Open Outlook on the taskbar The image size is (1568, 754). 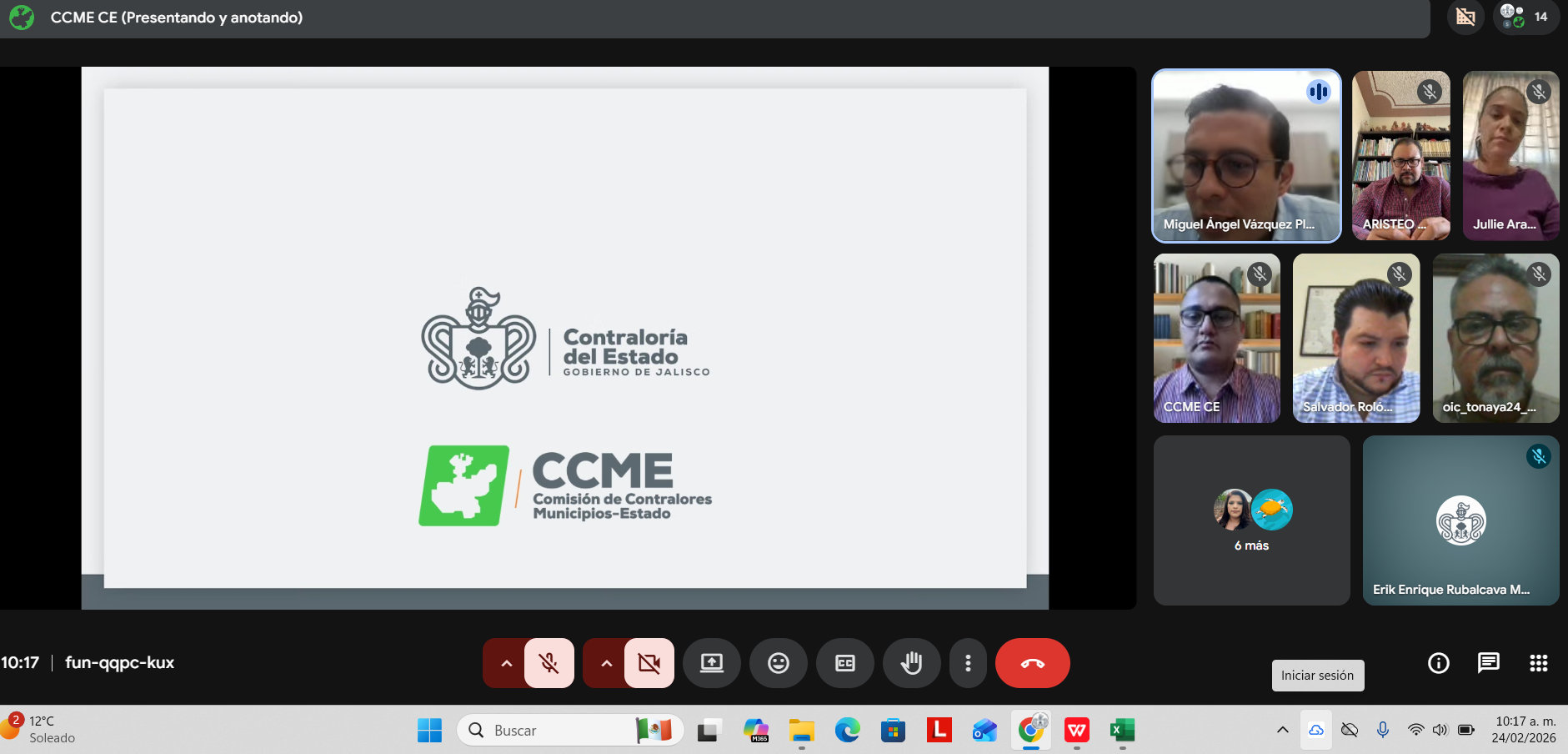[984, 731]
